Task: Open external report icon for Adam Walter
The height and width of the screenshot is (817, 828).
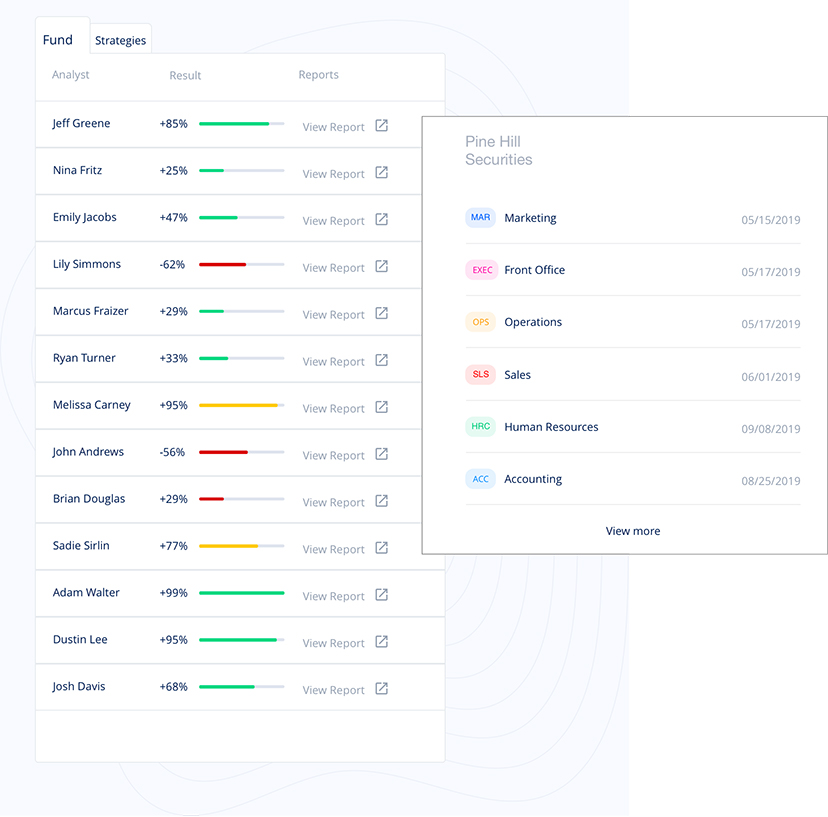Action: click(x=381, y=595)
